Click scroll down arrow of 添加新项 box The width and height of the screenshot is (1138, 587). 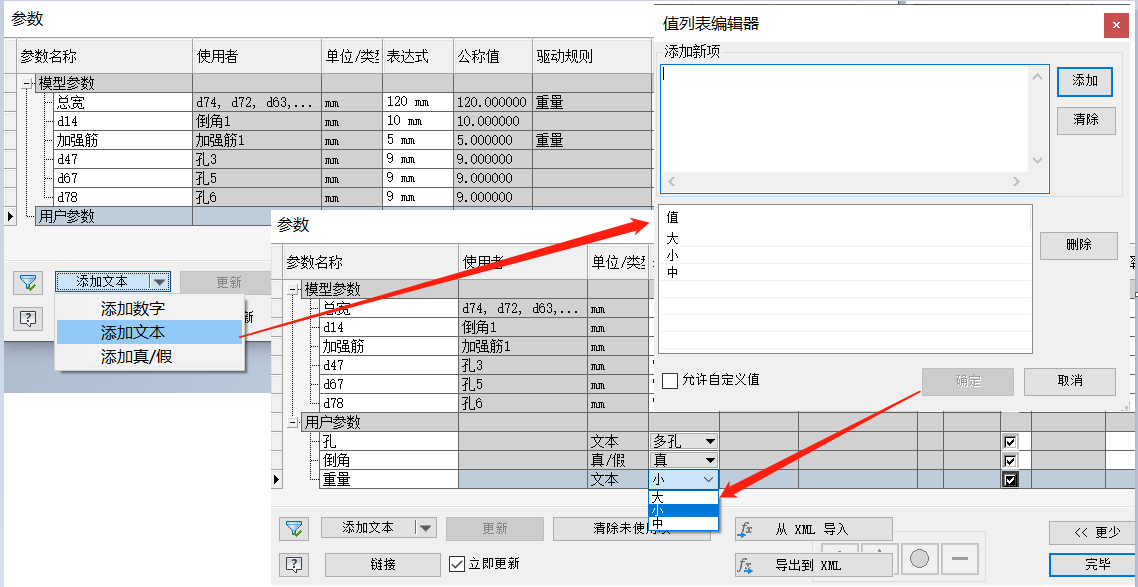[x=1038, y=160]
